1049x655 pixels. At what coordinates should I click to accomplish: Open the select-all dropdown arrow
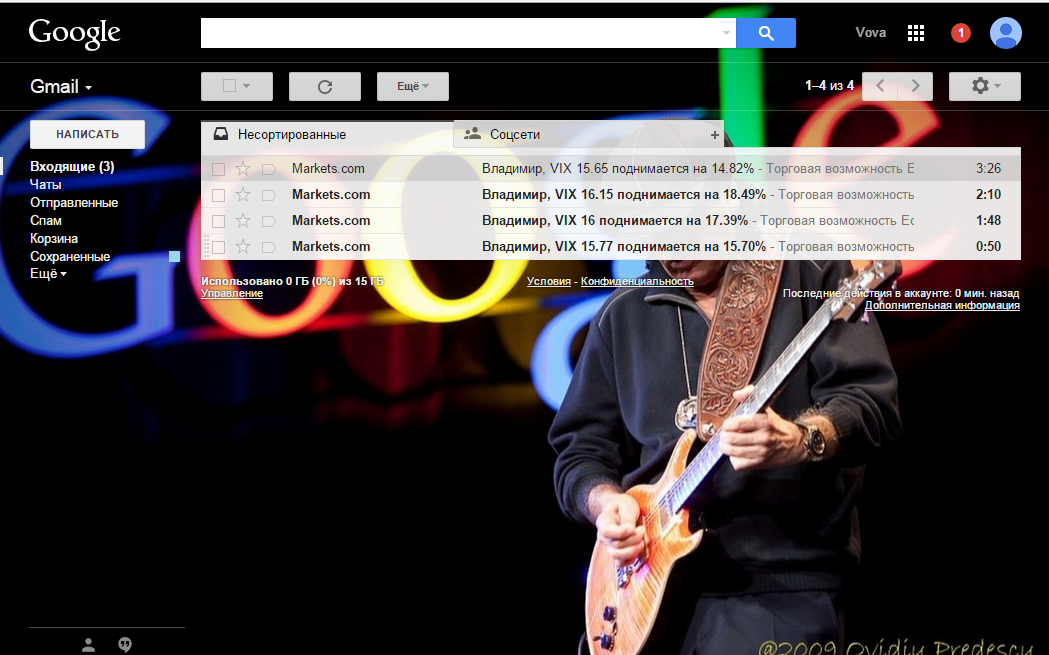pyautogui.click(x=247, y=86)
